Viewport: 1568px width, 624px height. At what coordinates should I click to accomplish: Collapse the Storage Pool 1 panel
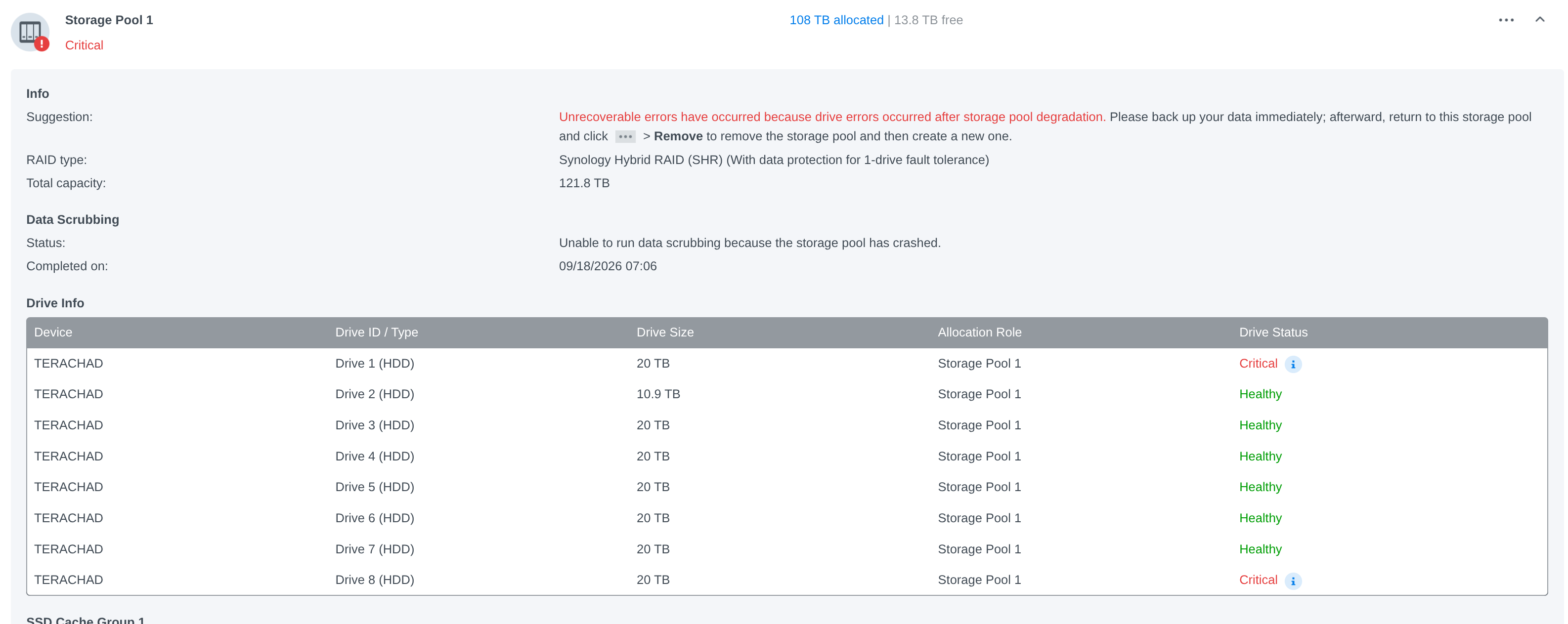pos(1539,19)
